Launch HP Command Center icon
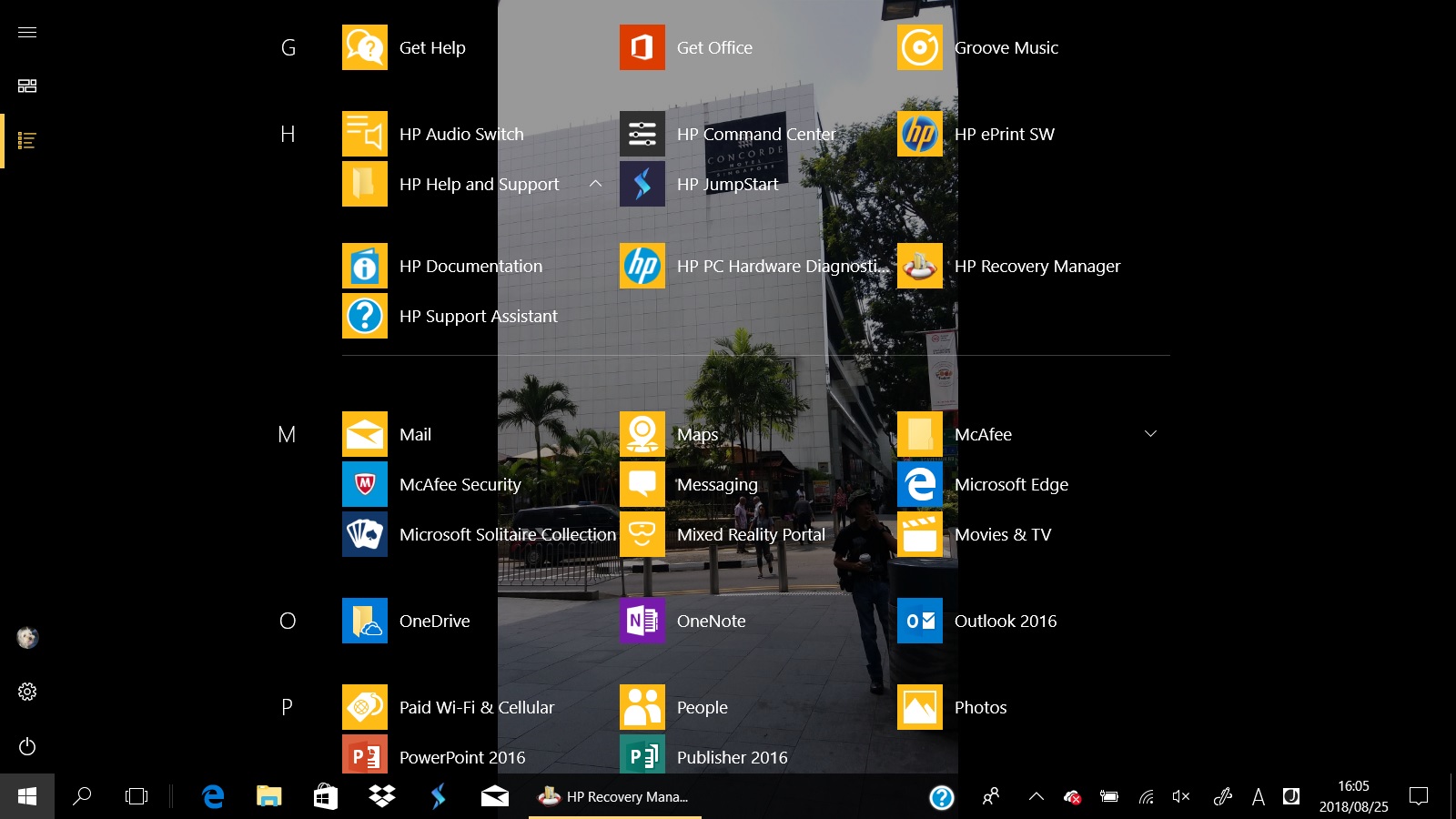 (642, 134)
